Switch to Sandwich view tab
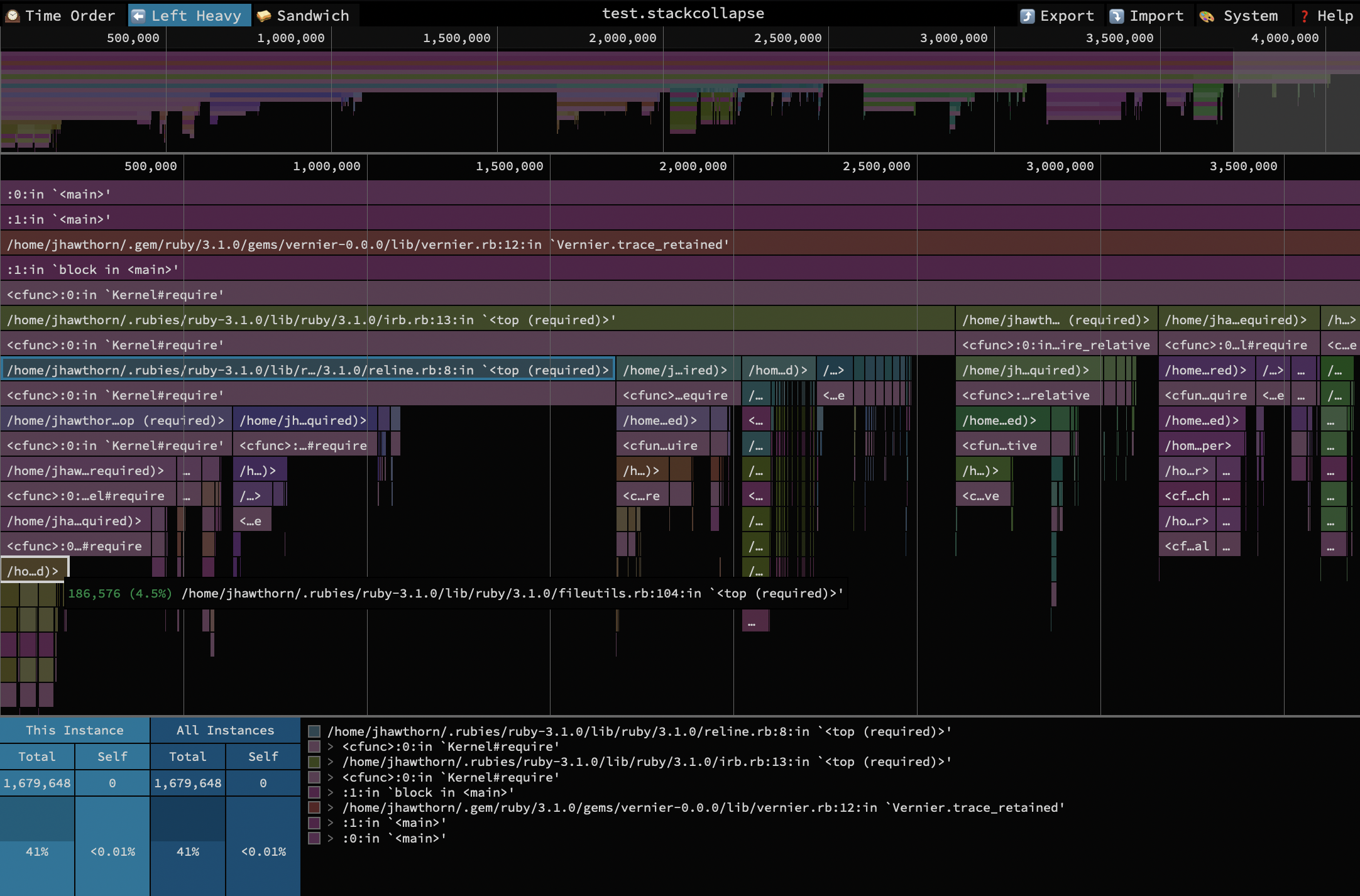The image size is (1360, 896). [312, 16]
